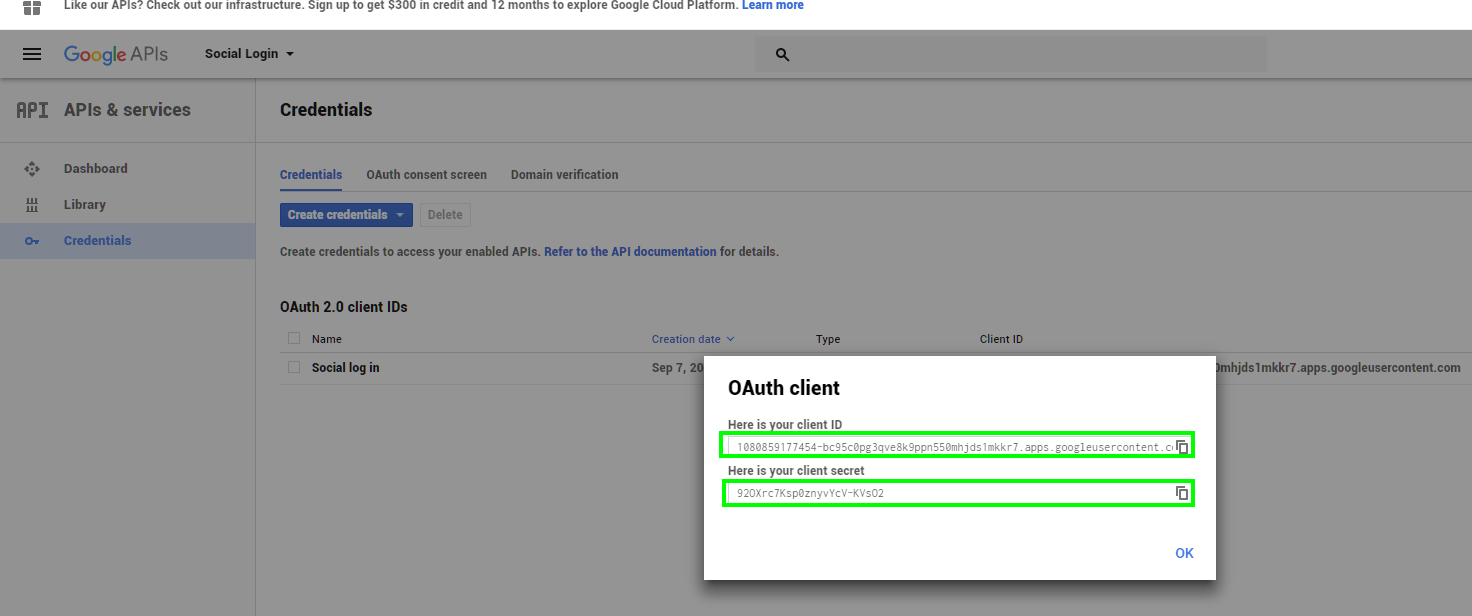Copy the client ID to clipboard
The image size is (1472, 616).
click(1182, 447)
